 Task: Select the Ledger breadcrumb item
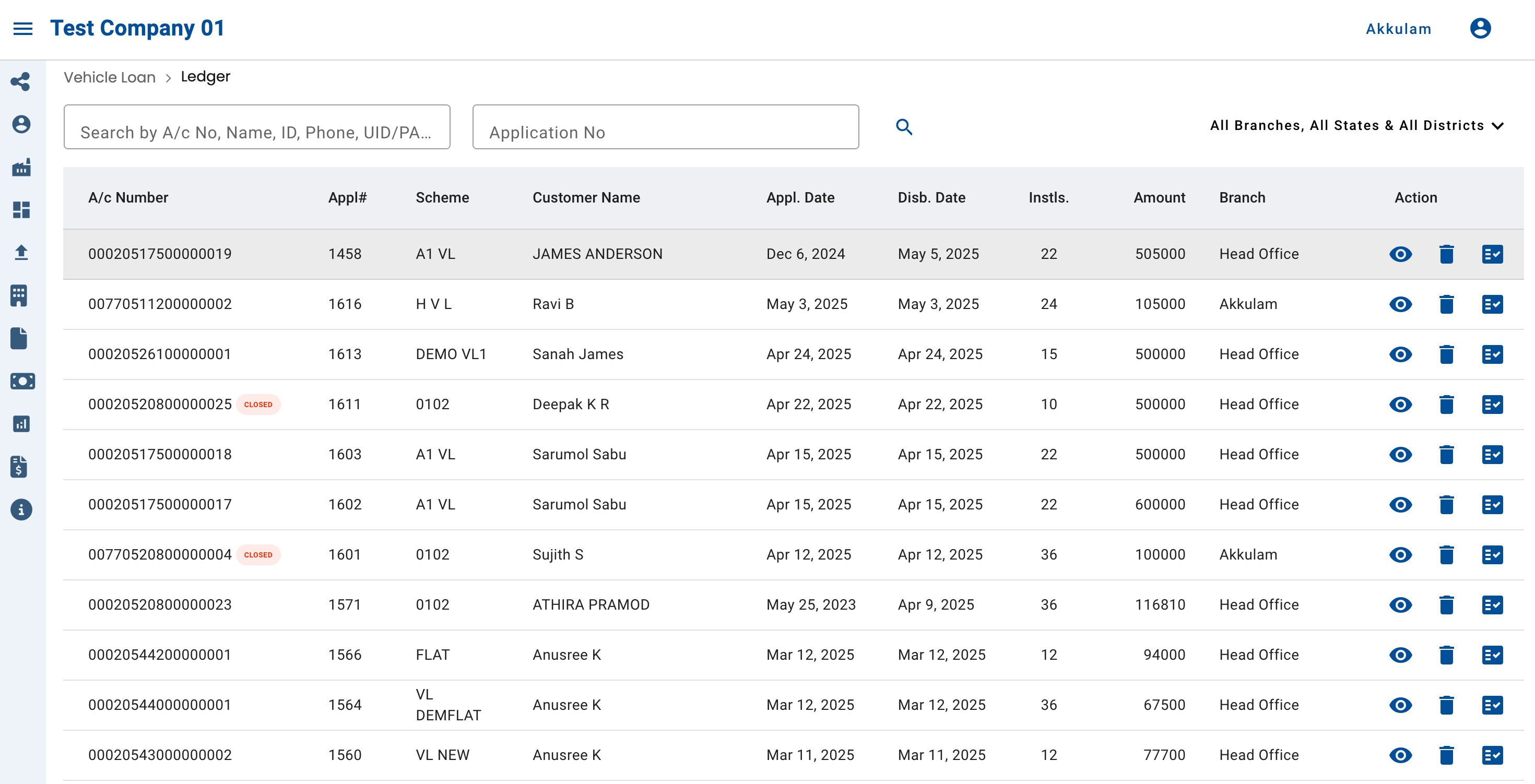click(205, 77)
